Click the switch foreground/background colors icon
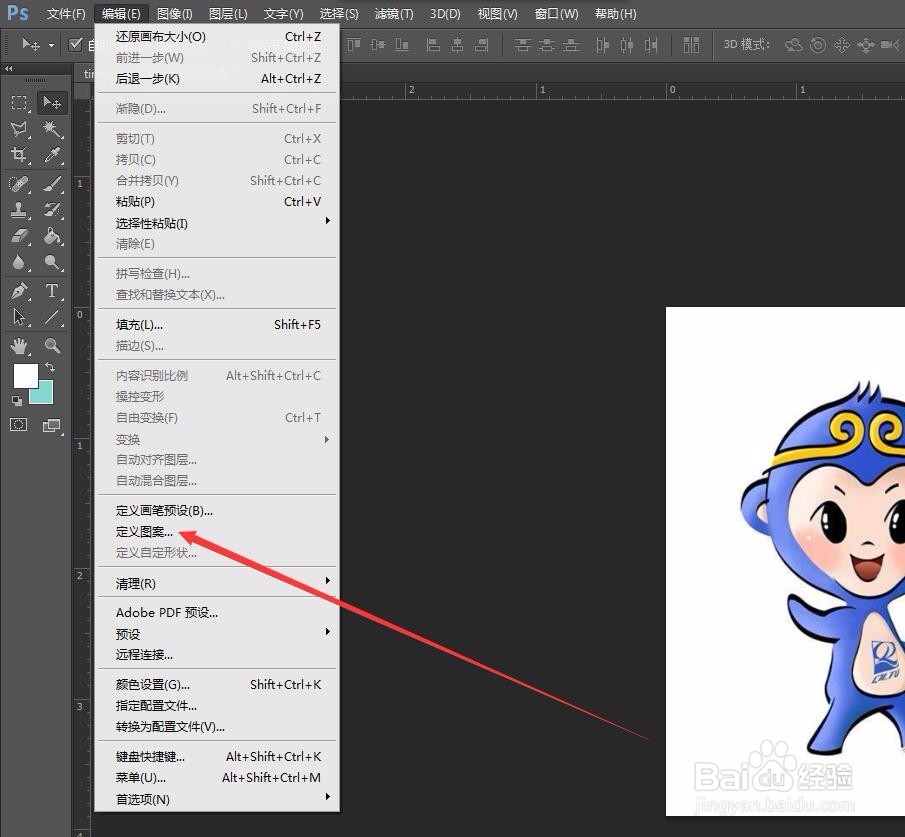 click(50, 367)
